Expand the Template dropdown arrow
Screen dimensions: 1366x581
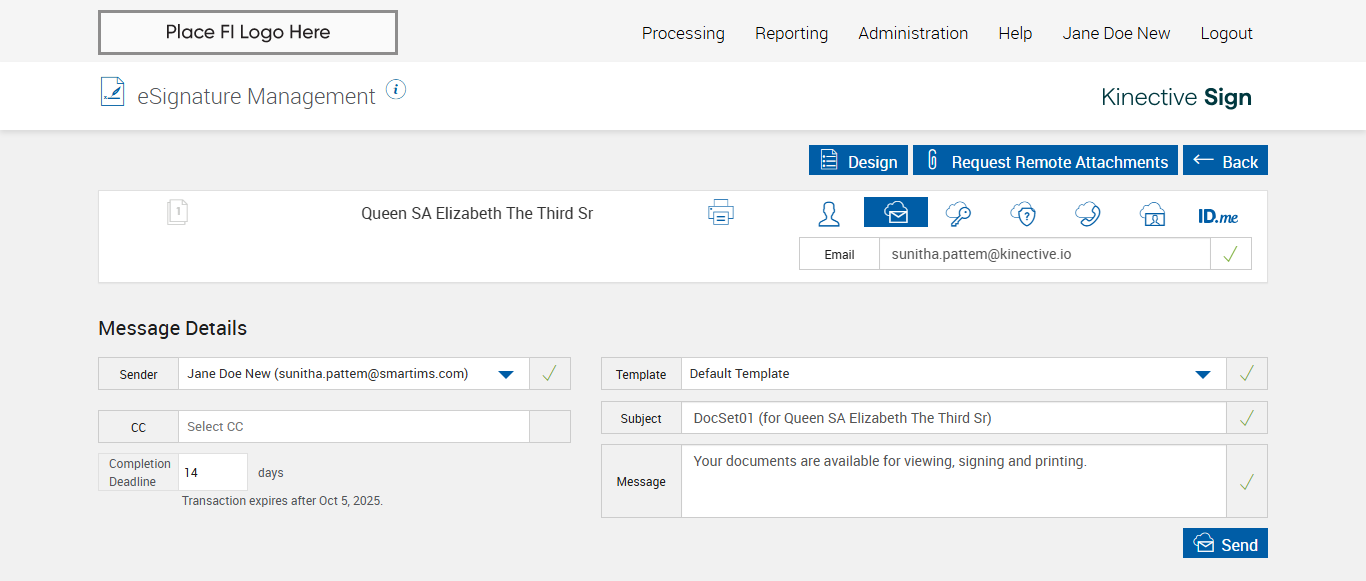(x=1203, y=374)
